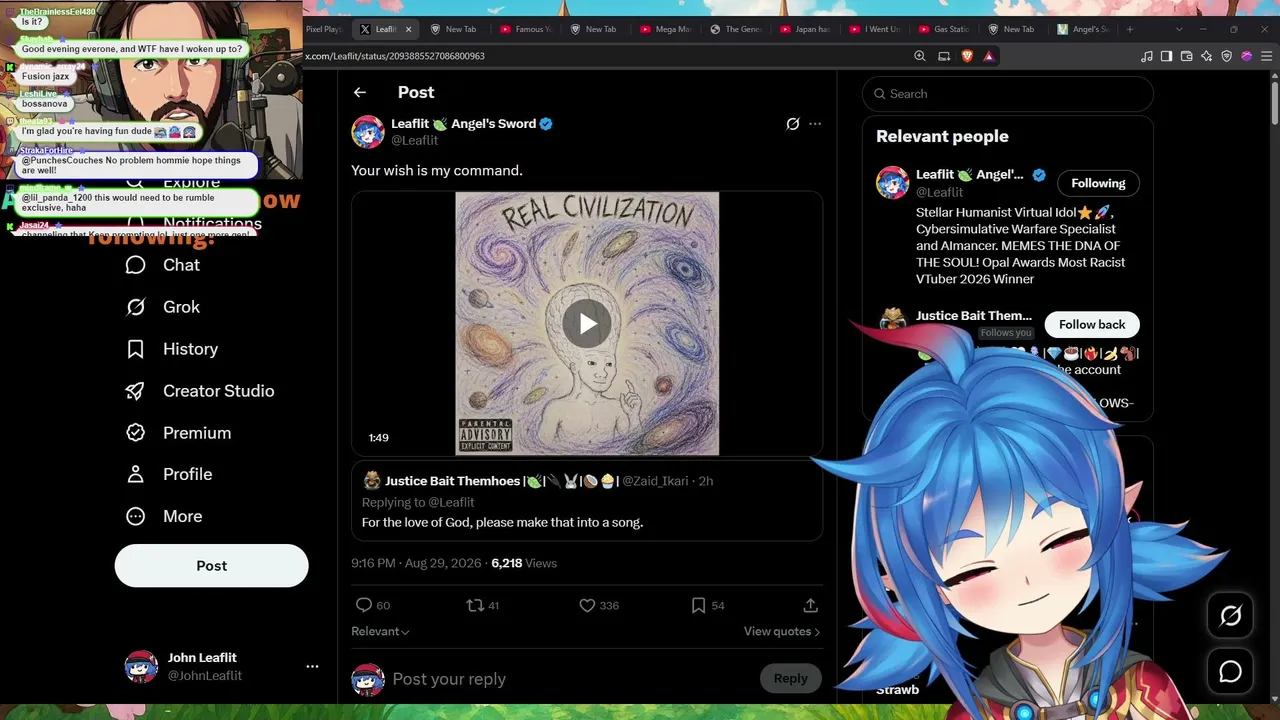
Task: Open Brave VPN shield icon
Action: click(1227, 56)
